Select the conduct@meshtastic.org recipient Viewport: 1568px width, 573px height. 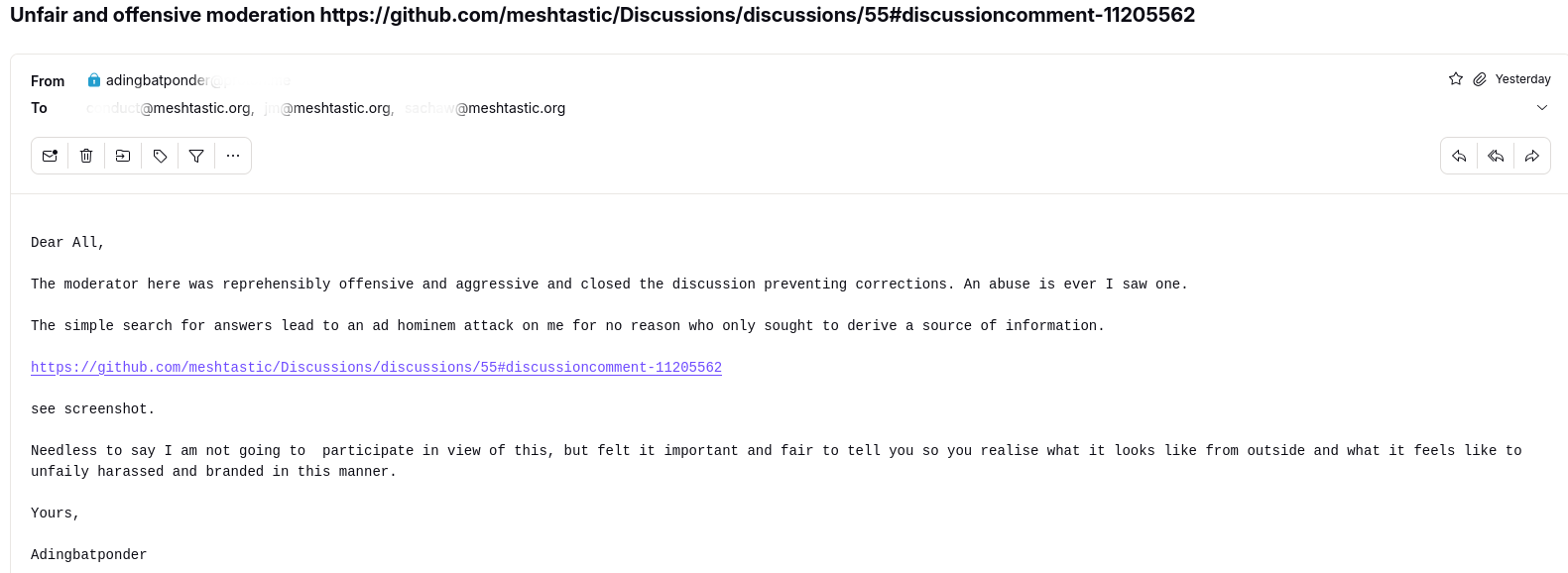click(x=170, y=108)
